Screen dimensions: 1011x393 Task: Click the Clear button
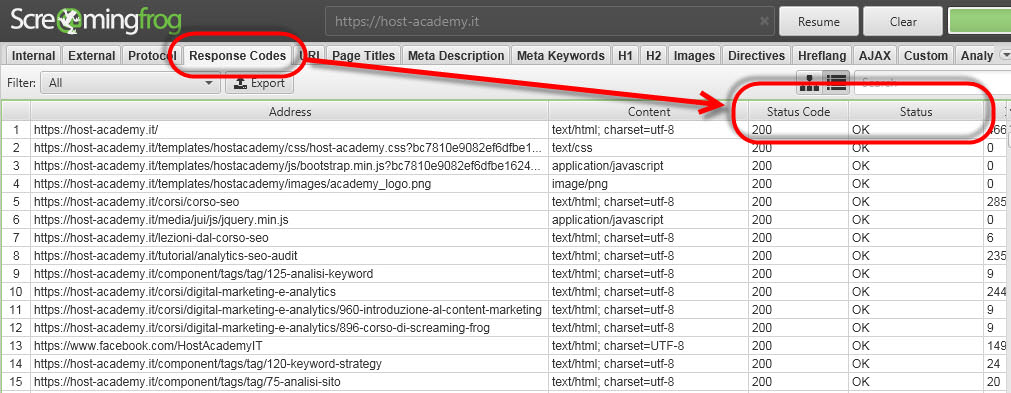[903, 21]
